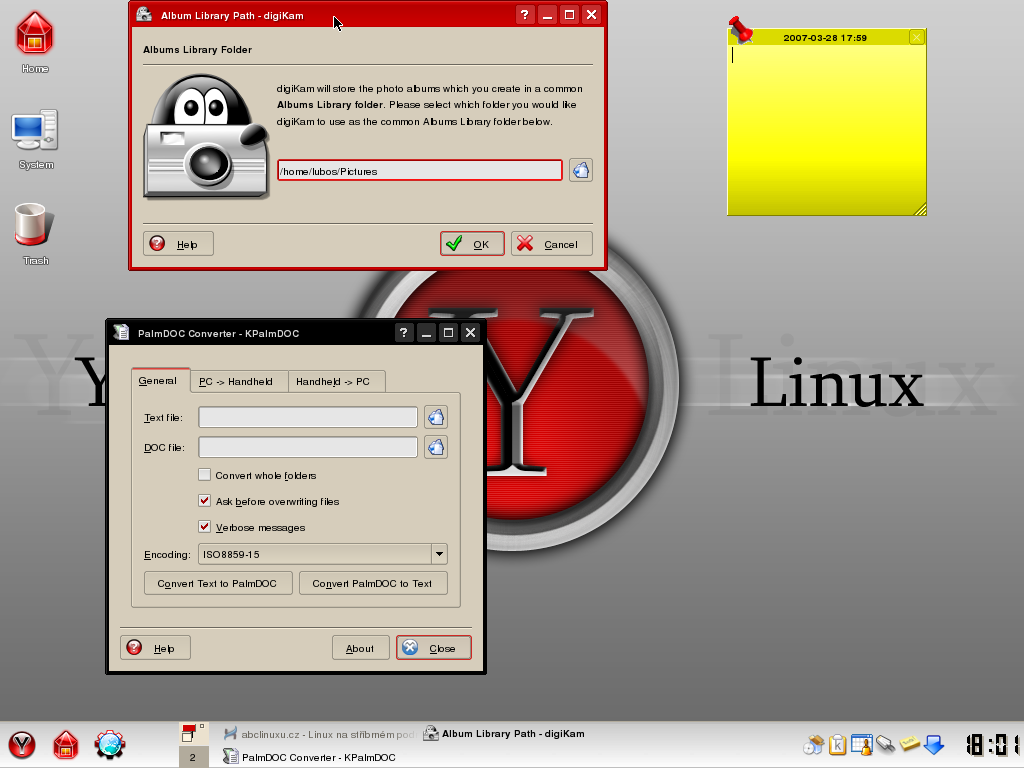Click the device connection tray icon
This screenshot has width=1024, height=768.
886,744
